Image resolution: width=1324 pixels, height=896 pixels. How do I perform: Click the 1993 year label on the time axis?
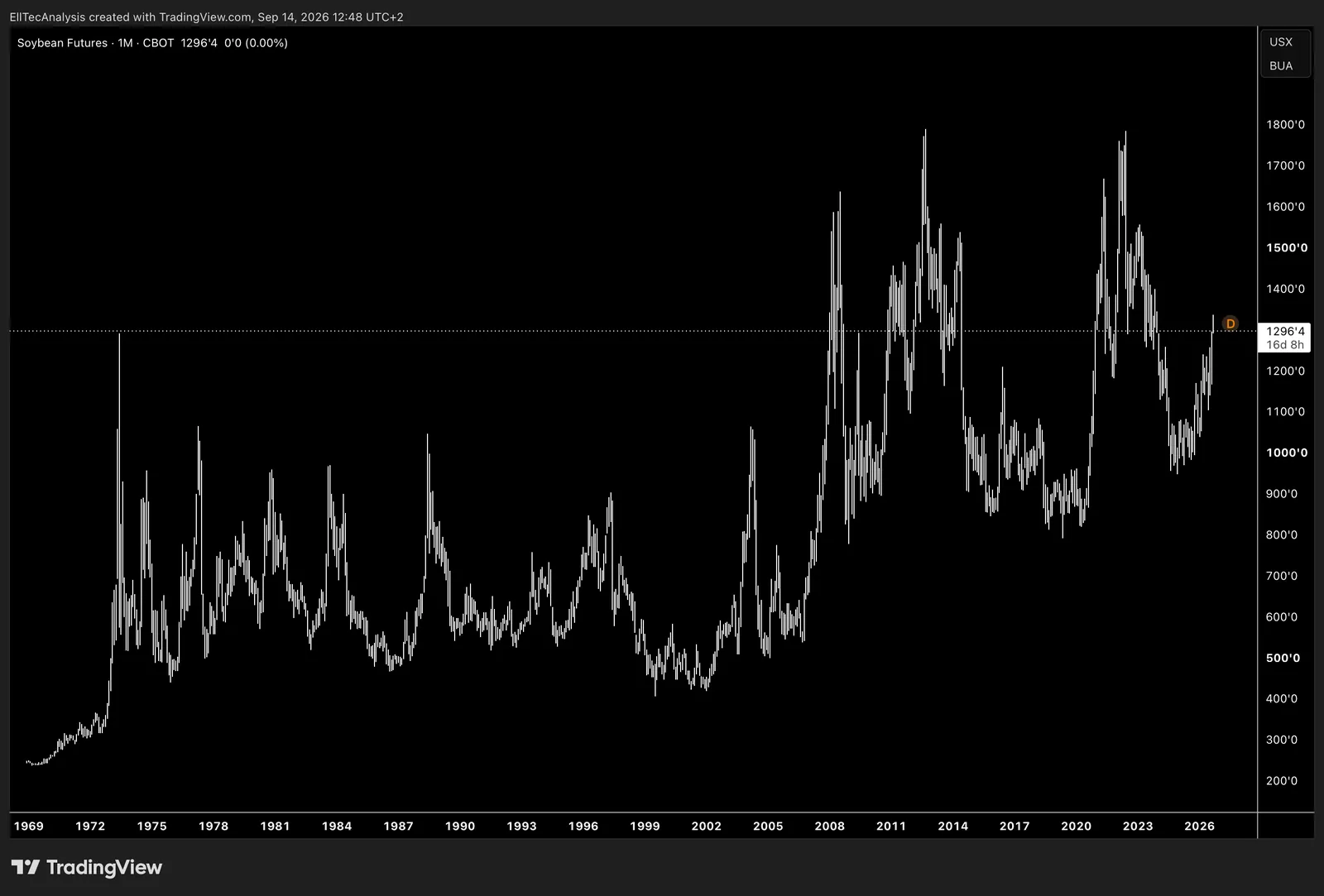[x=521, y=826]
